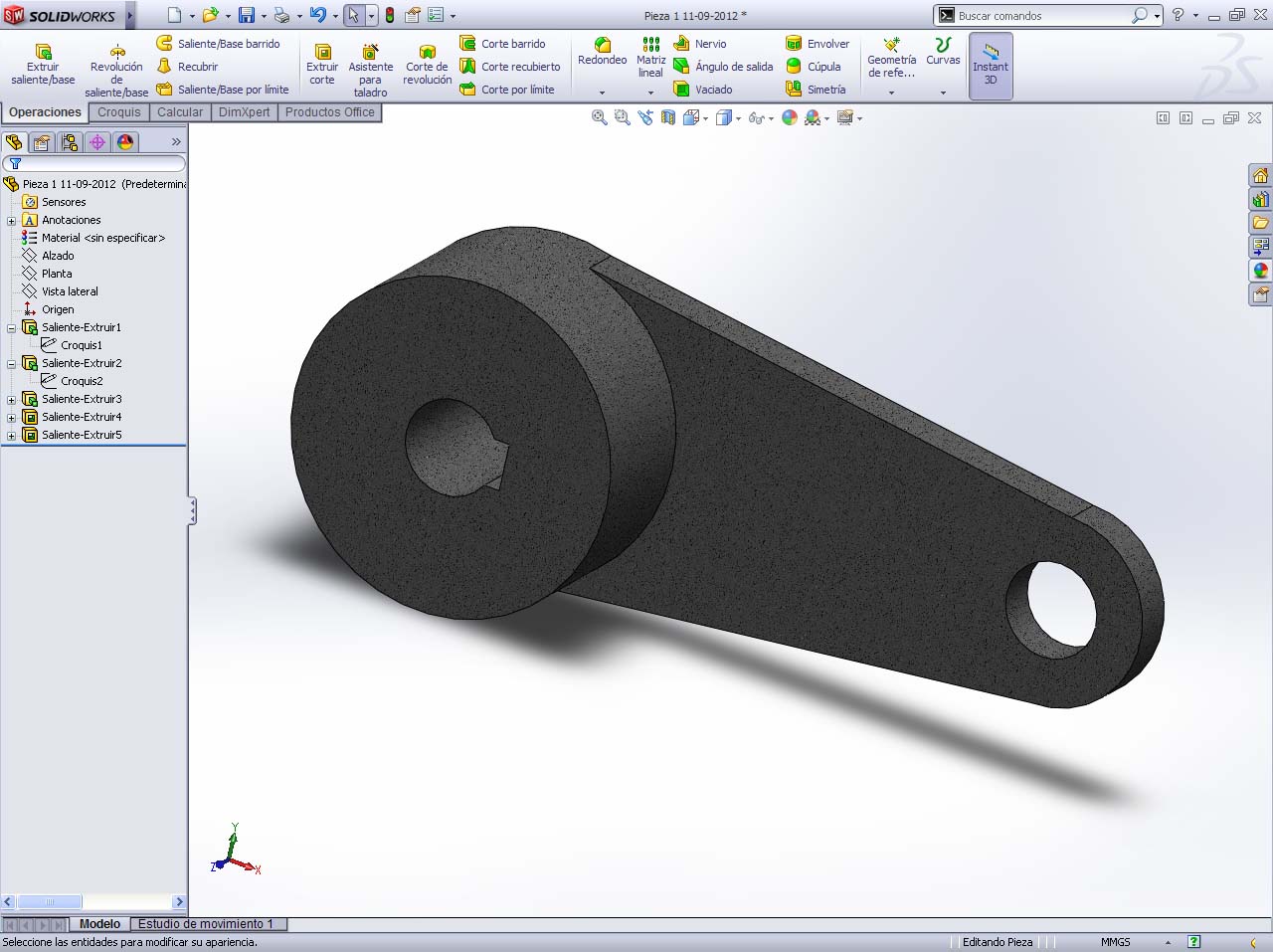Viewport: 1273px width, 952px height.
Task: Open the PropertyManager tab icon
Action: pyautogui.click(x=42, y=142)
